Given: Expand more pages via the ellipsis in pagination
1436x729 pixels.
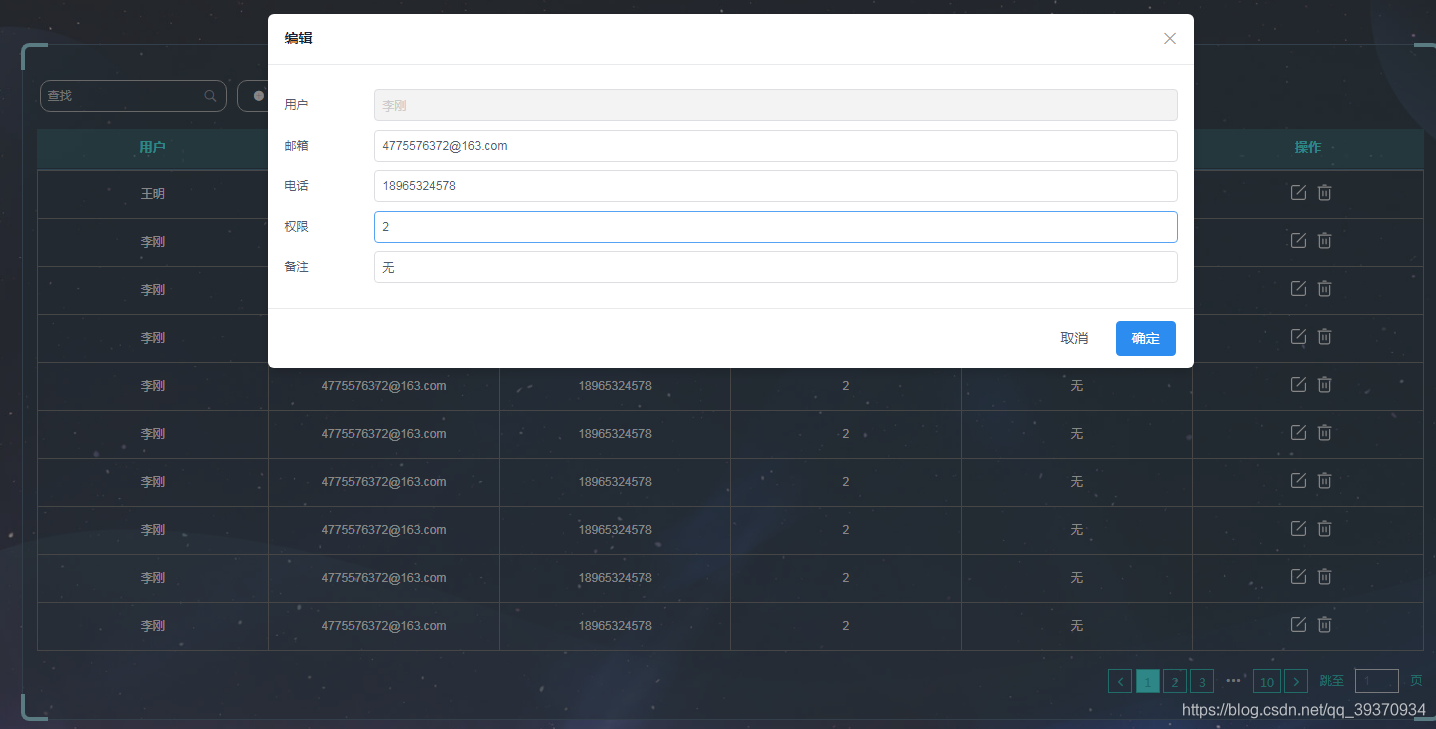Looking at the screenshot, I should click(1233, 681).
